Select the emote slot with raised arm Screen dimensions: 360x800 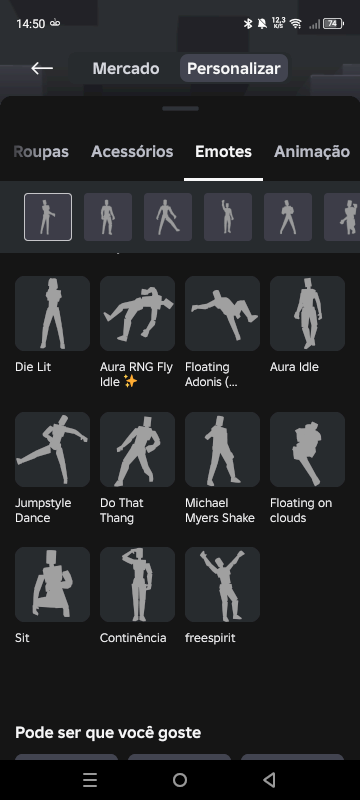[x=228, y=217]
